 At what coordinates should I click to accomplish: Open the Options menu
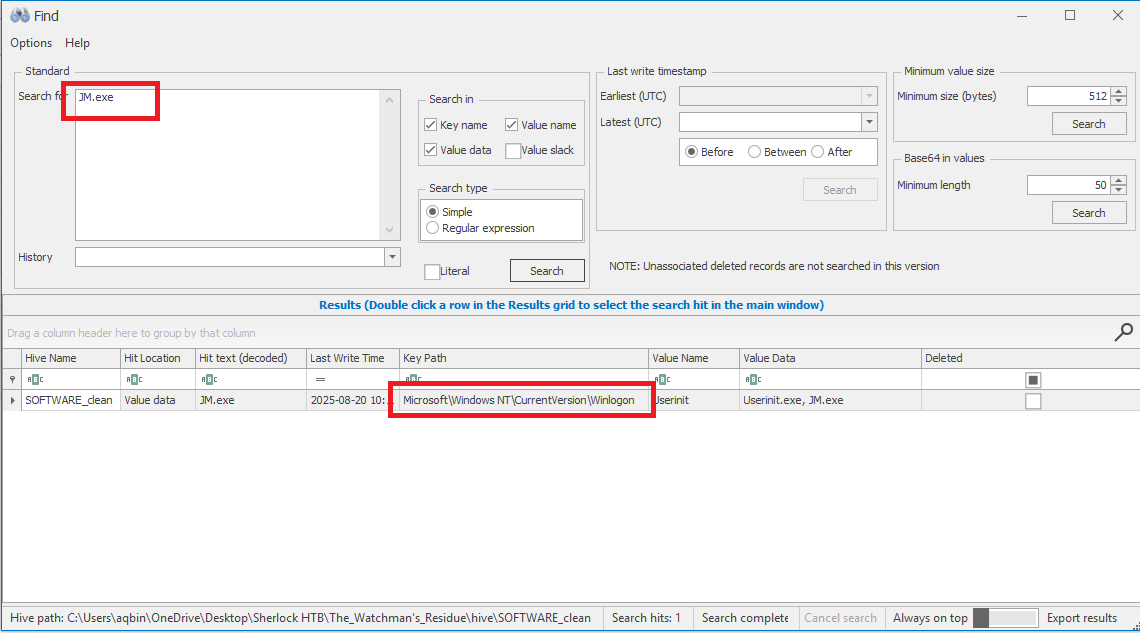click(31, 43)
